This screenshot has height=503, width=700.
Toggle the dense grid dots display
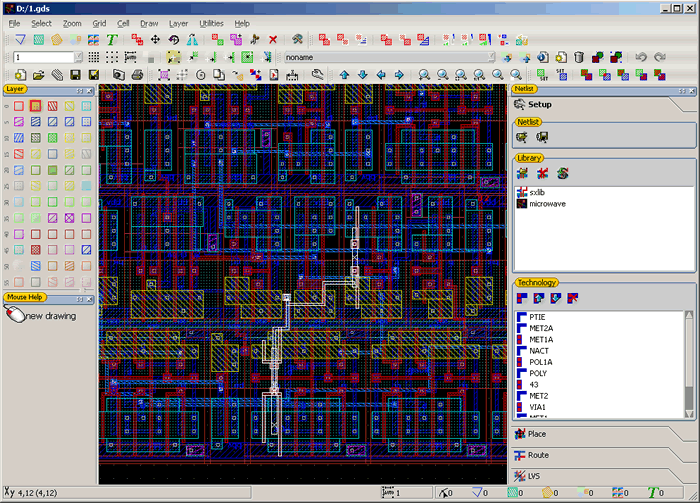[93, 57]
